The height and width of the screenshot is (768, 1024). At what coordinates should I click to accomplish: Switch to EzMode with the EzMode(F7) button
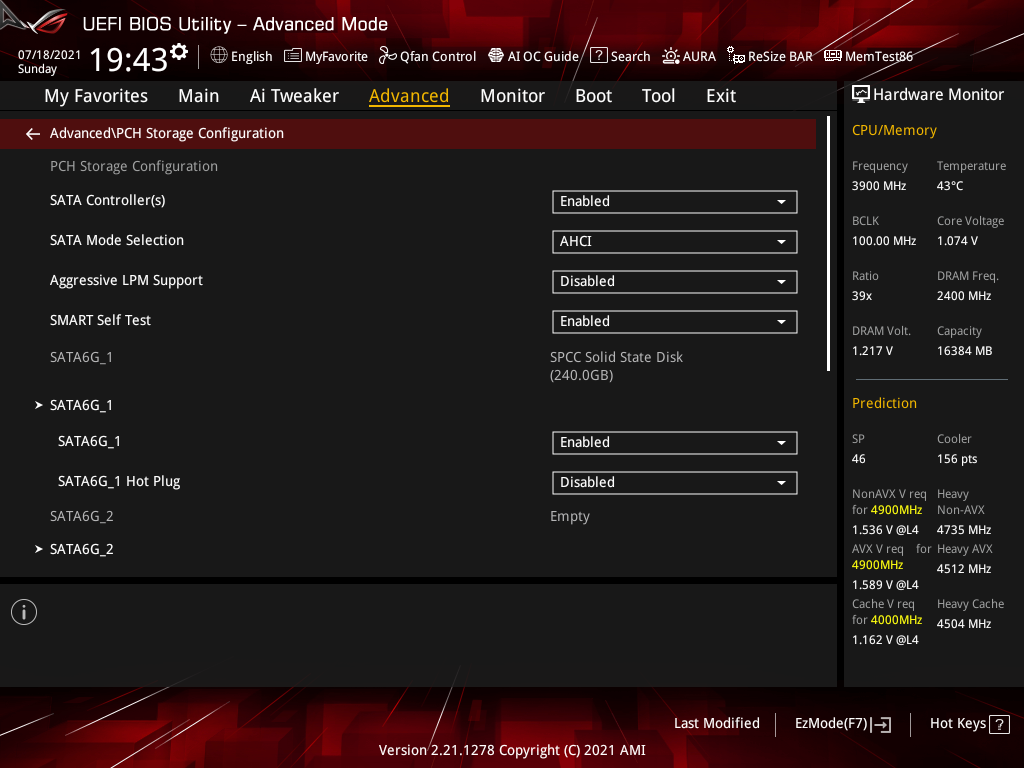[842, 723]
